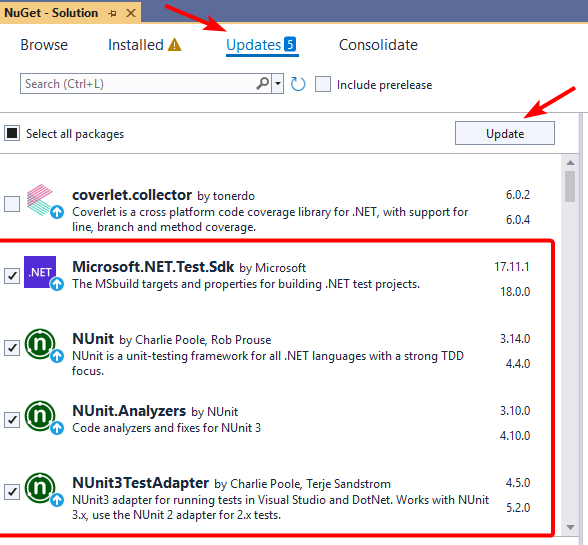Select the NUnit.Analyzers package title

(x=129, y=411)
